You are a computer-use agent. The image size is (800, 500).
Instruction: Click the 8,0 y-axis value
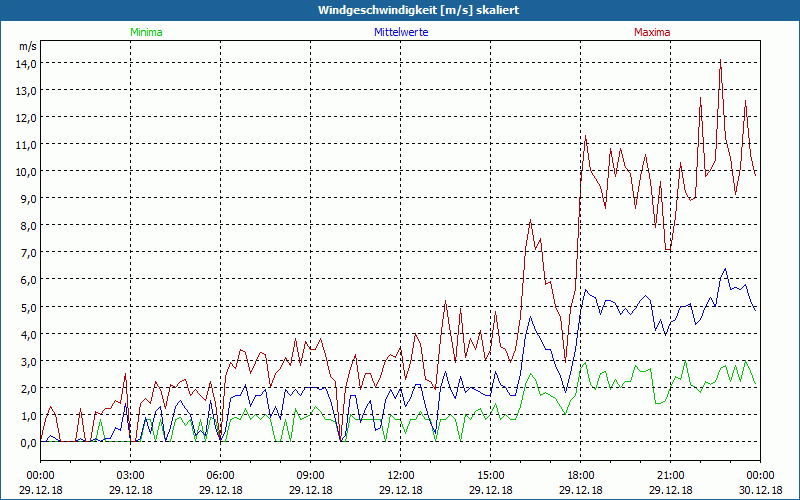28,226
